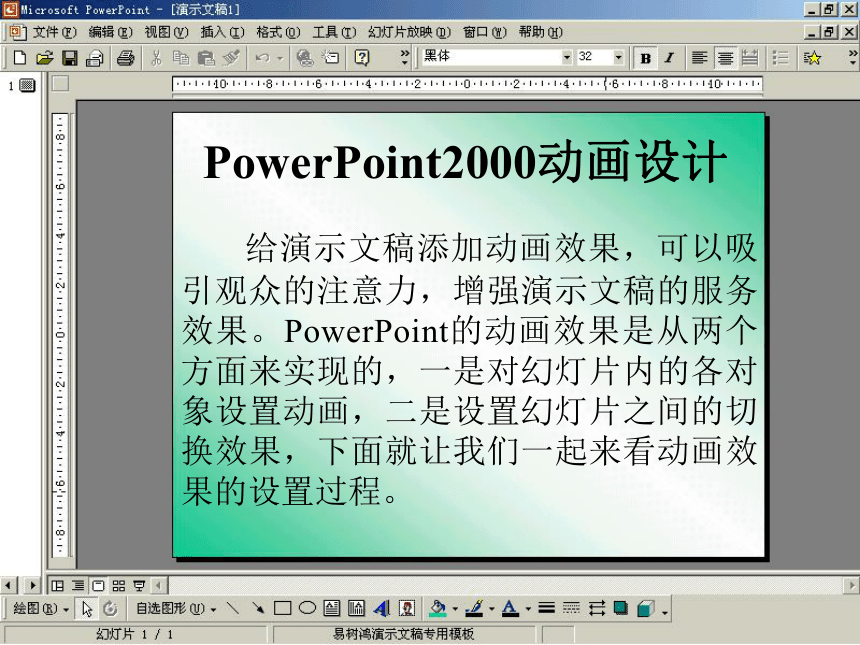Choose dash style
Viewport: 860px width, 645px height.
point(571,608)
